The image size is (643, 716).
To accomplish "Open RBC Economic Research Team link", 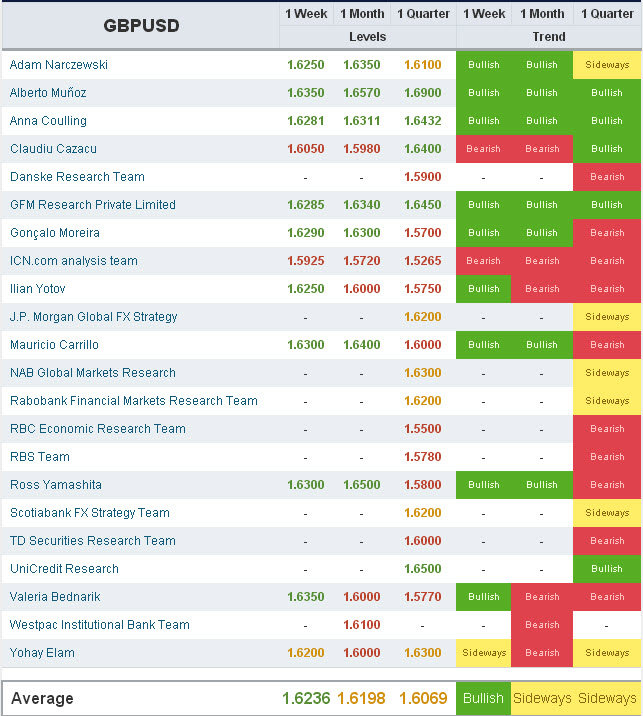I will click(x=98, y=429).
